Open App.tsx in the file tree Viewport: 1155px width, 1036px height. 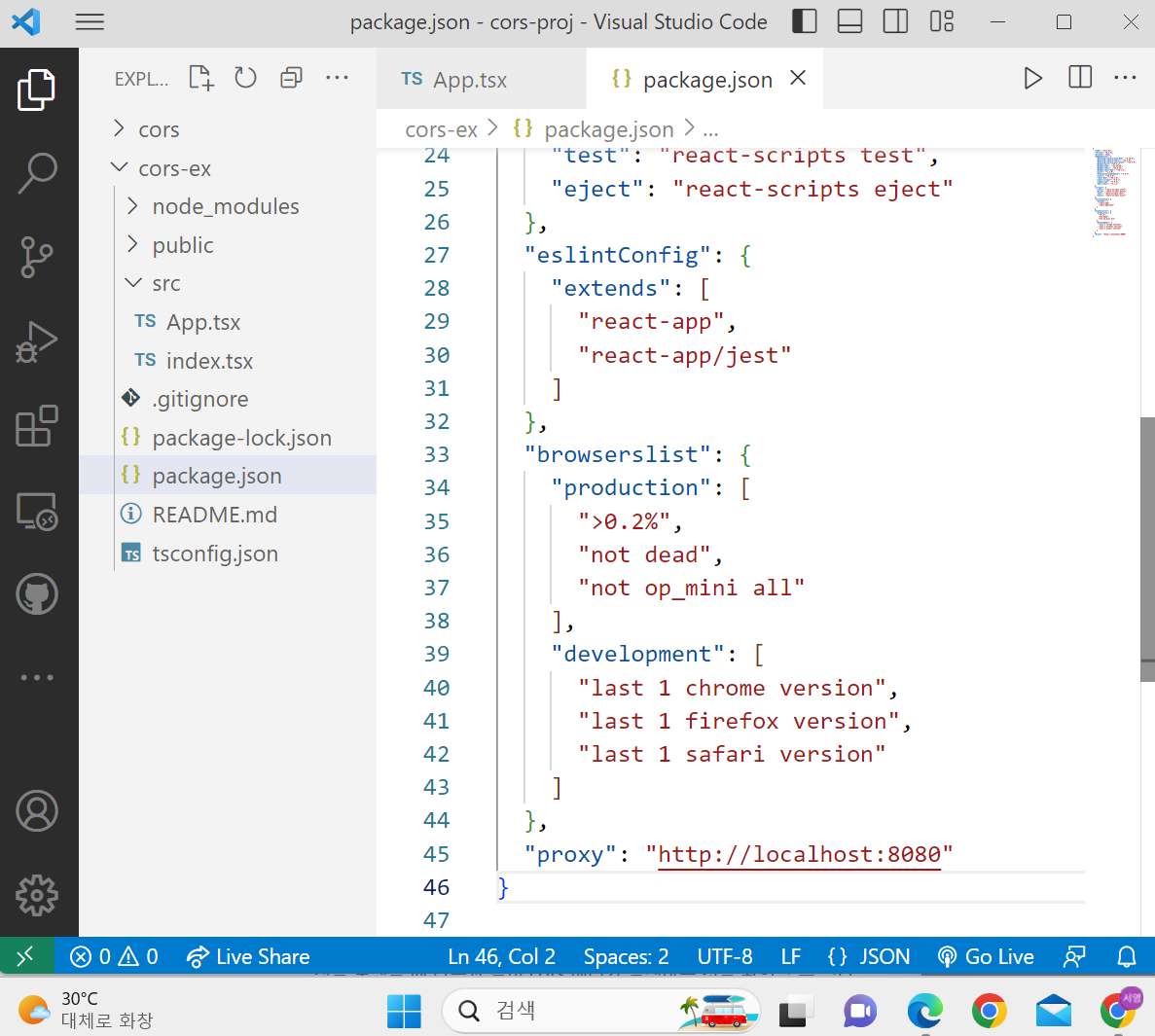click(x=229, y=322)
